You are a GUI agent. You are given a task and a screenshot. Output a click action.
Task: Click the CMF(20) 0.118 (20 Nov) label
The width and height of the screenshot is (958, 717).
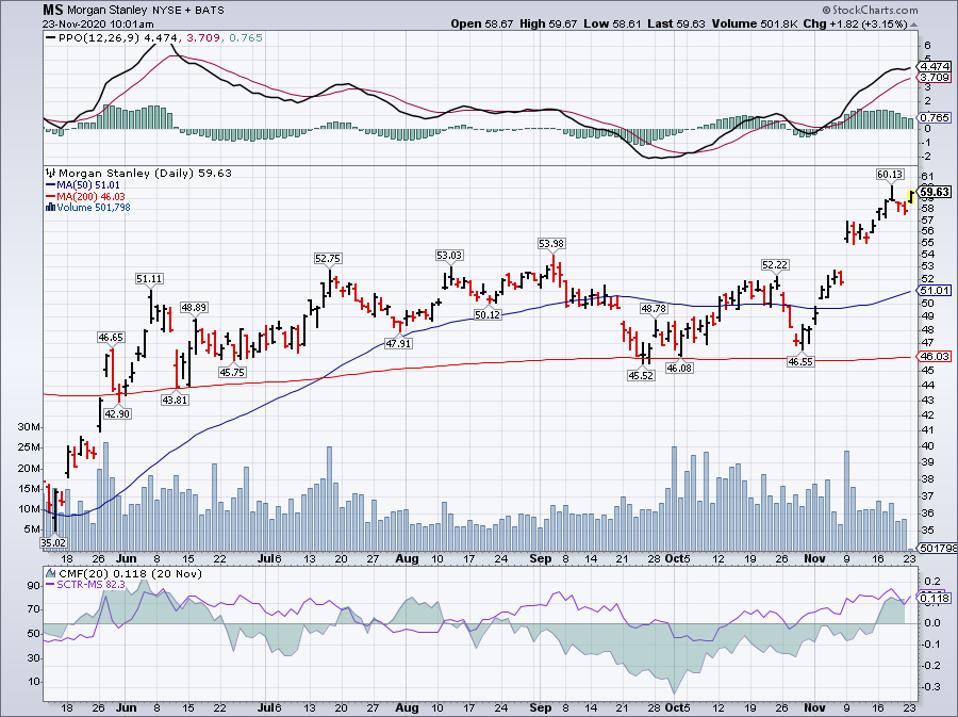tap(130, 574)
